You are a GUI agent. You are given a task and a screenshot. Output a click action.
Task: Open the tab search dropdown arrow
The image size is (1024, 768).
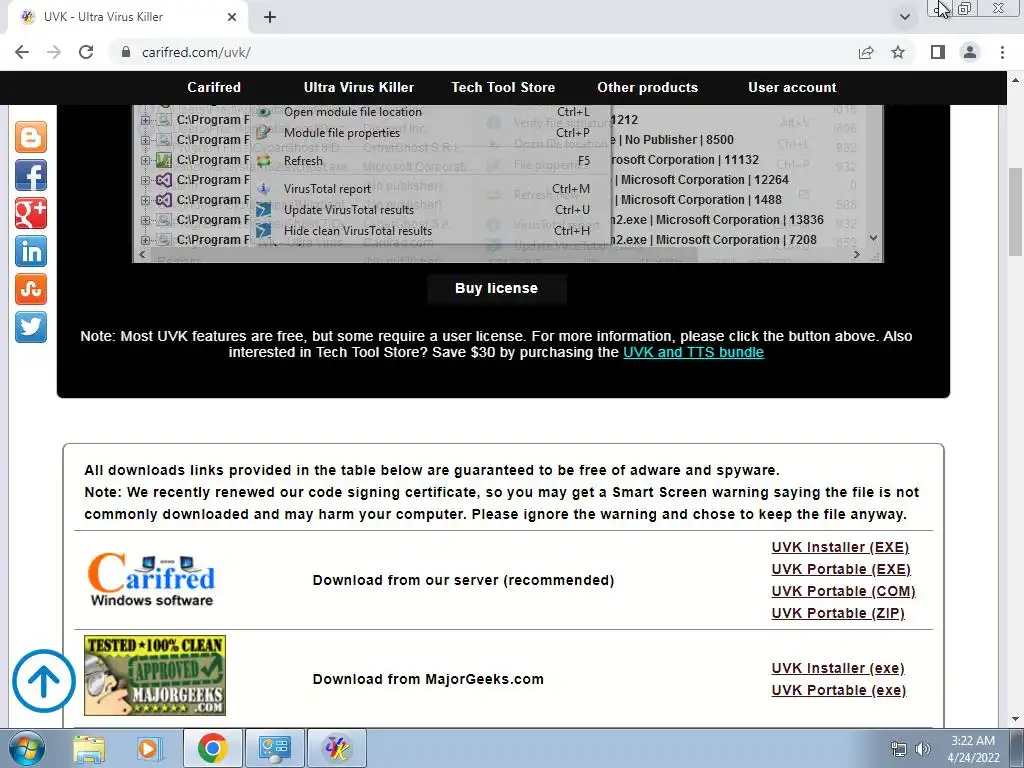point(904,17)
